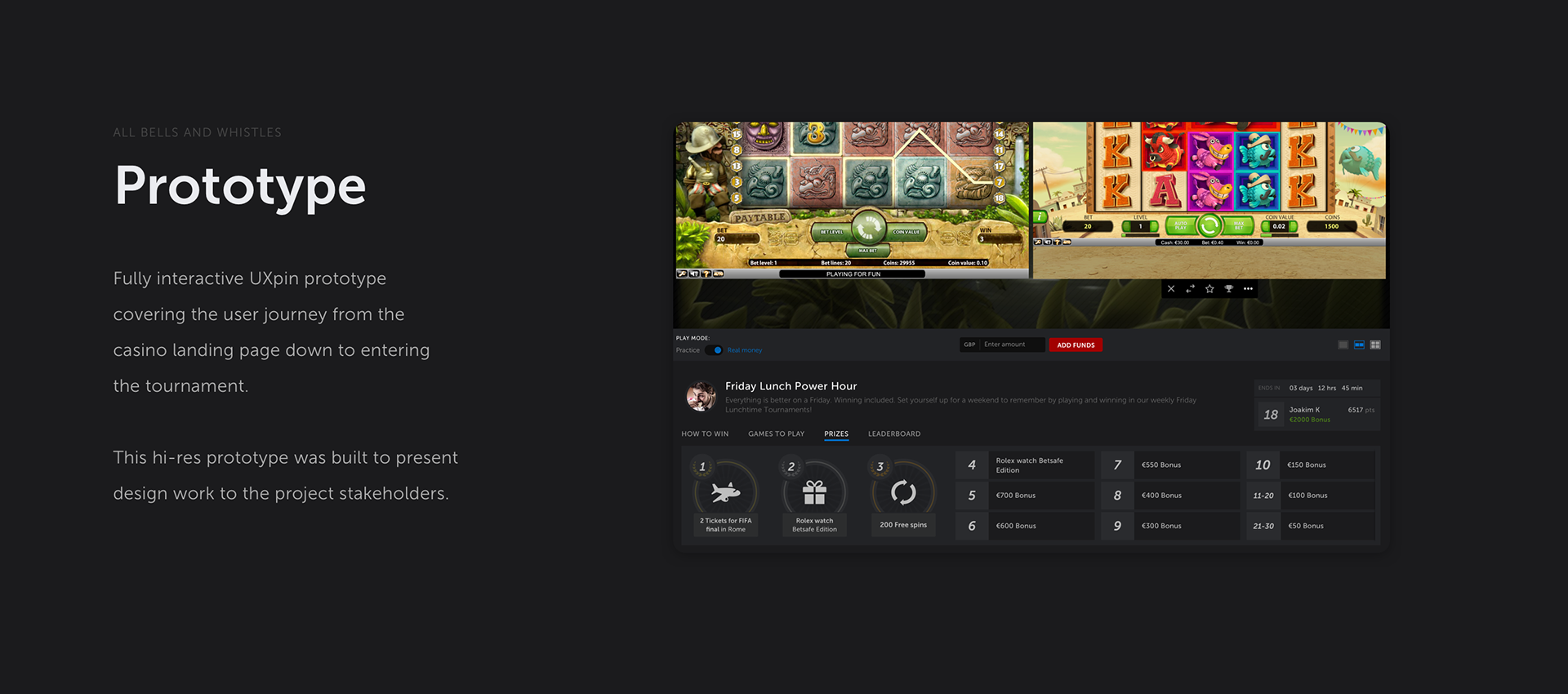Click '2 Tickets for FIFA final in Rome'
This screenshot has height=694, width=1568.
point(726,525)
